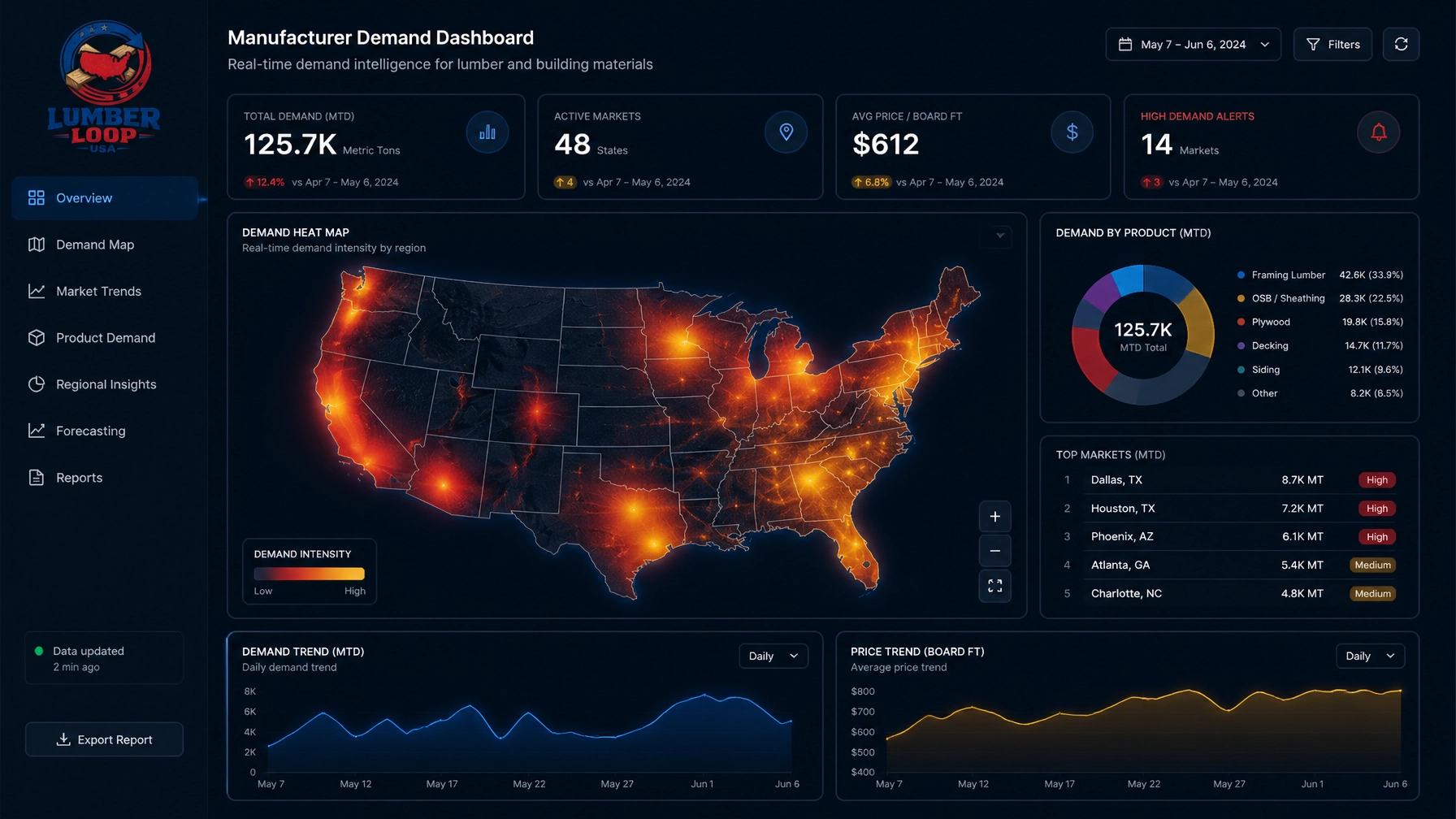Click the Data updated status indicator
Image resolution: width=1456 pixels, height=819 pixels.
pyautogui.click(x=104, y=658)
